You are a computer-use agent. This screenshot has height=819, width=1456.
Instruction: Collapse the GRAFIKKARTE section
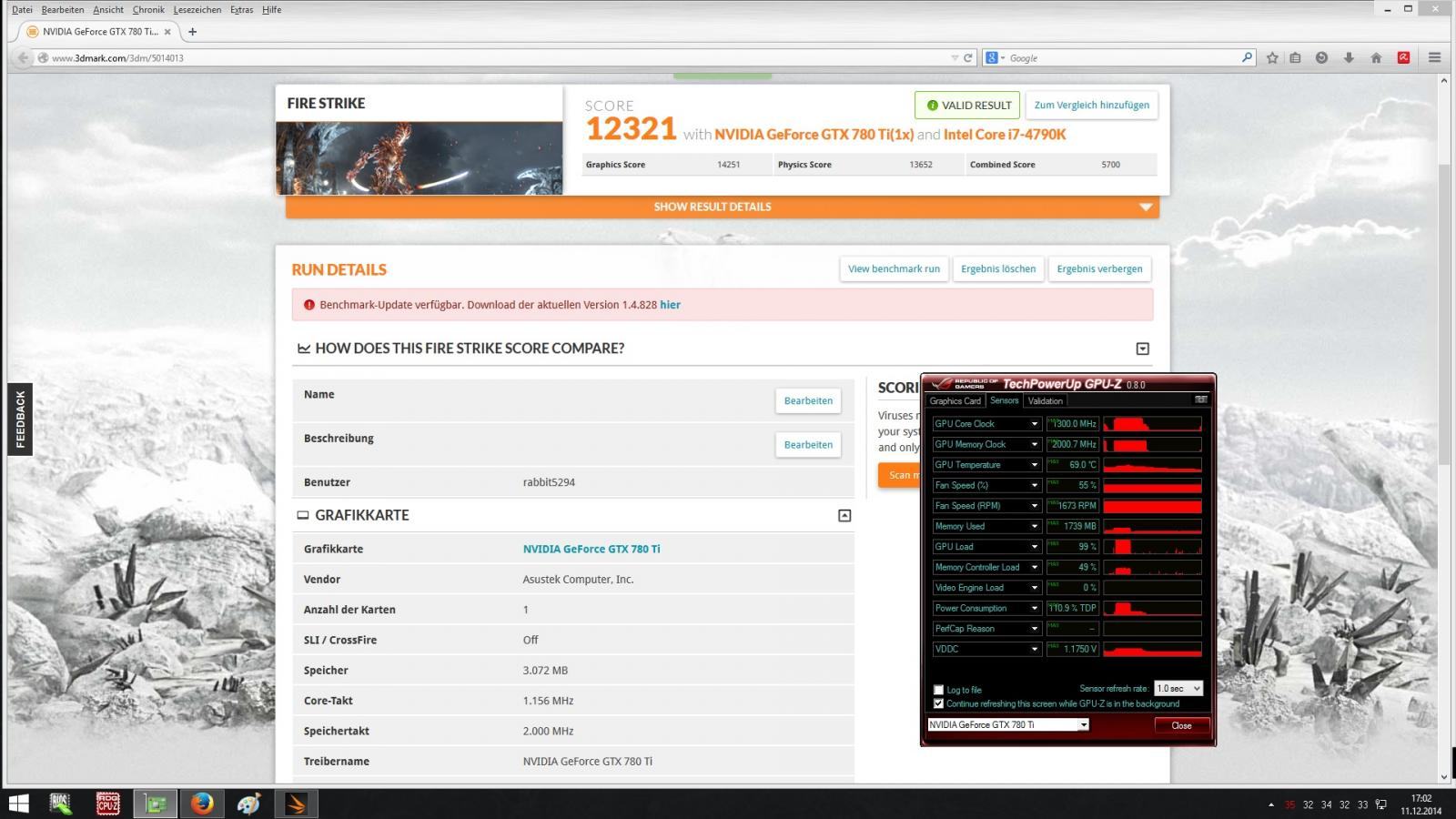[x=844, y=515]
